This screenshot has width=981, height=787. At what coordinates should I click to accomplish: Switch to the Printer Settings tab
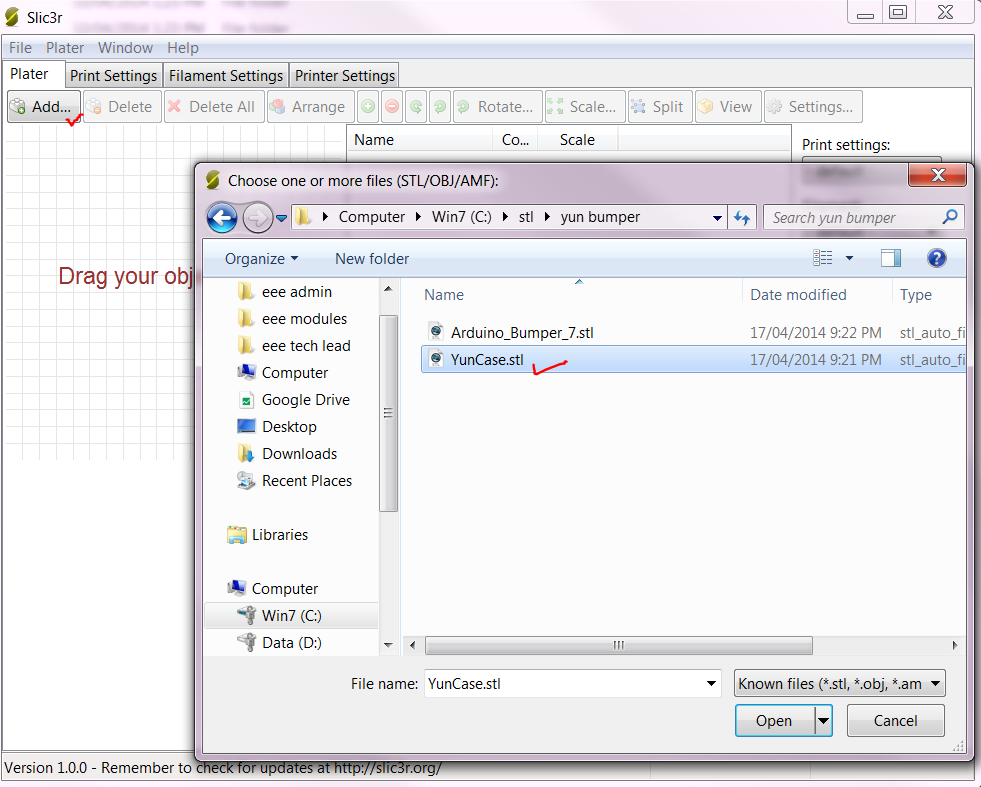pyautogui.click(x=345, y=76)
